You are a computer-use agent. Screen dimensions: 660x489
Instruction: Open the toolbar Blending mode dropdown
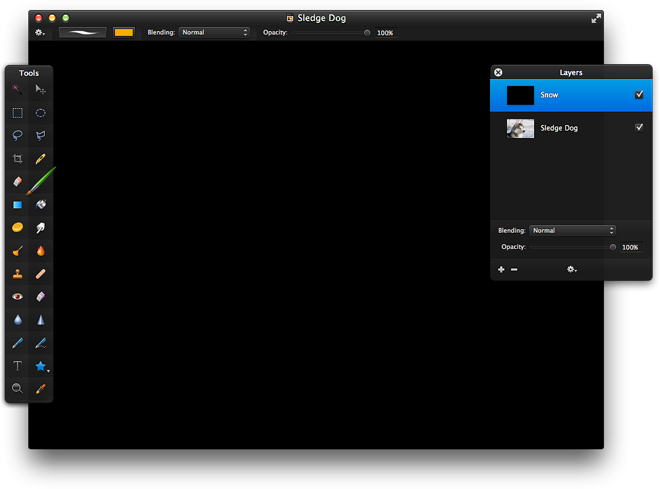point(214,32)
